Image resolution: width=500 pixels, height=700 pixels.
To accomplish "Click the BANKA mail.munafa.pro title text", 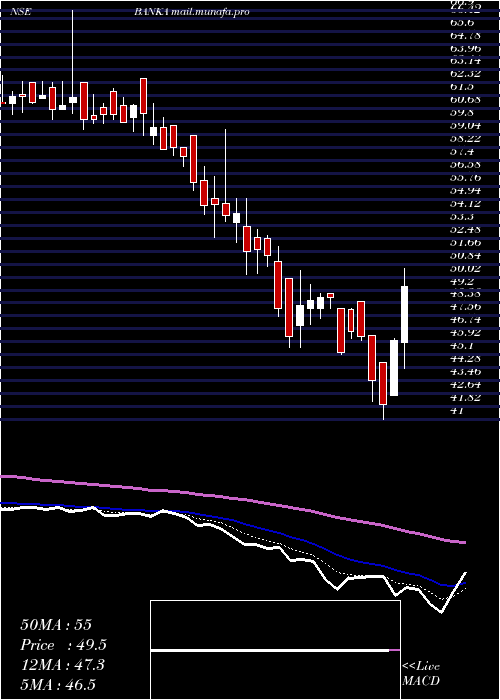I will point(192,12).
